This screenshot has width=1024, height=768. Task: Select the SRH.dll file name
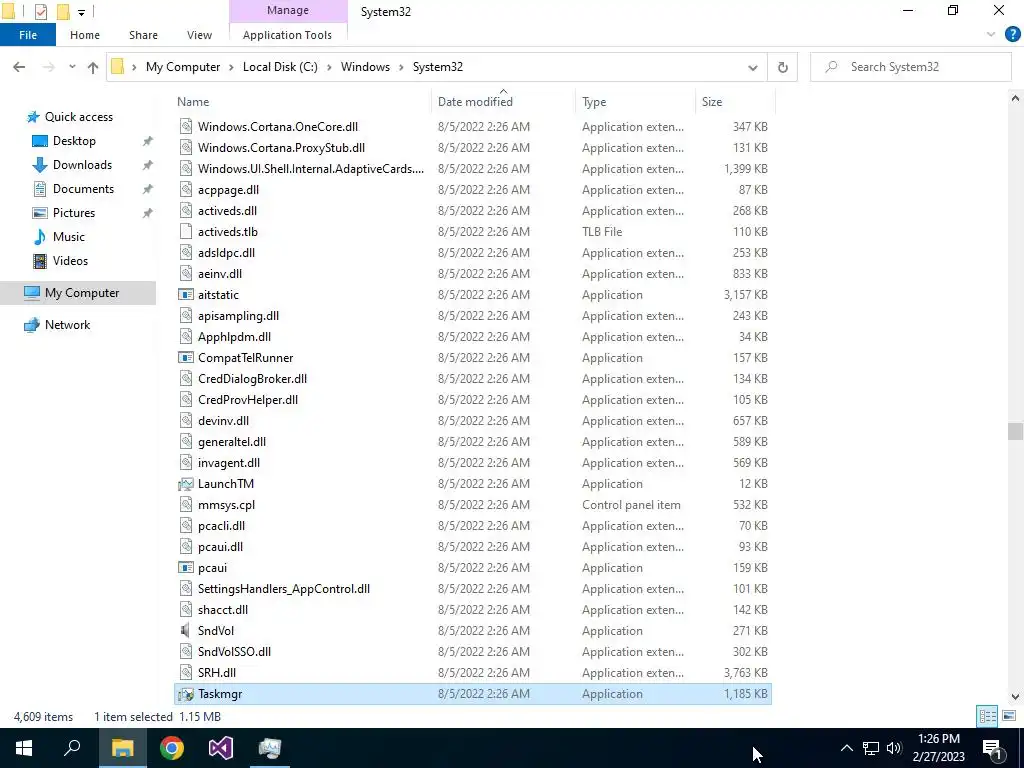[217, 673]
